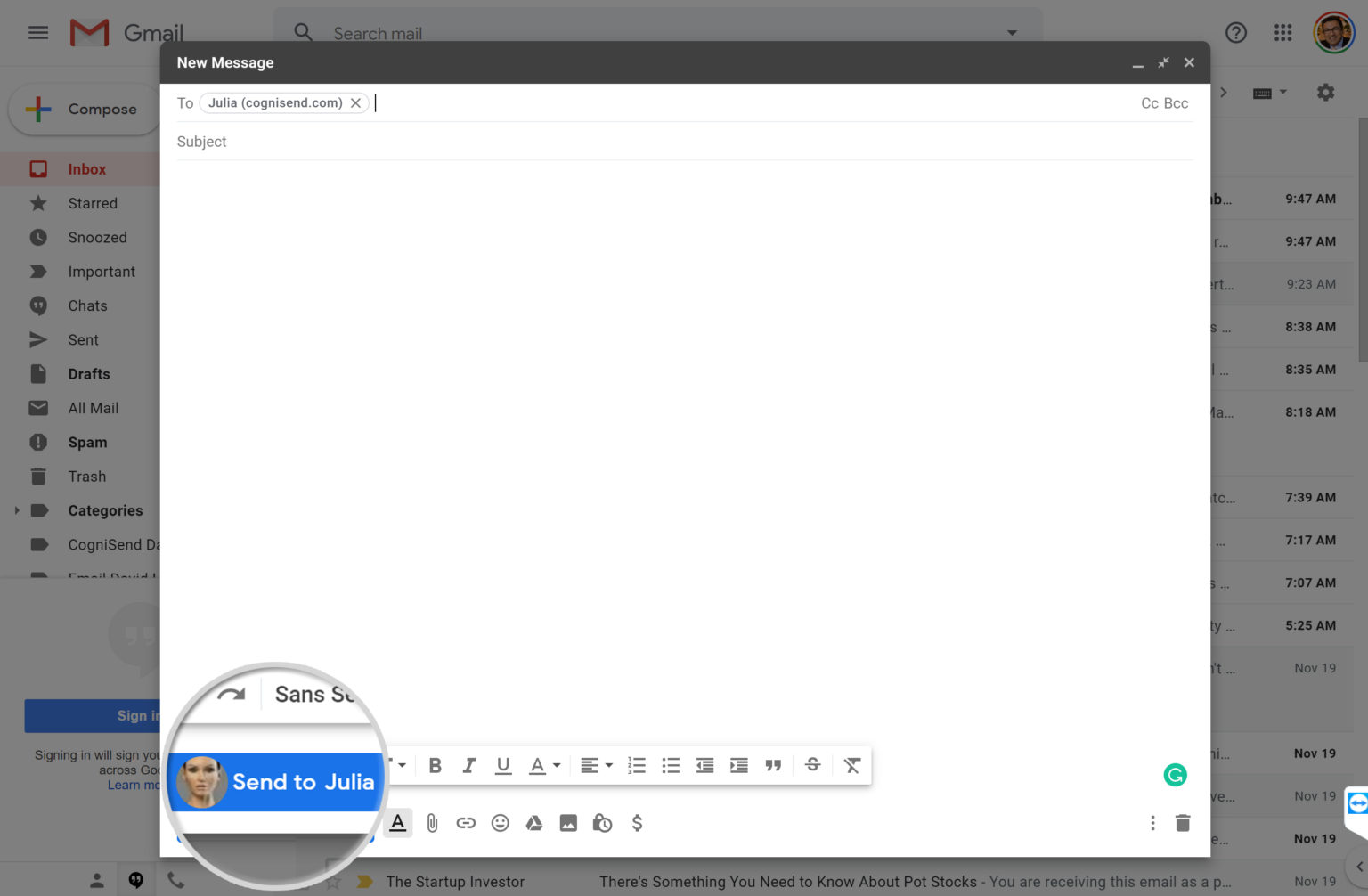Open more options menu in compose window

point(1152,823)
